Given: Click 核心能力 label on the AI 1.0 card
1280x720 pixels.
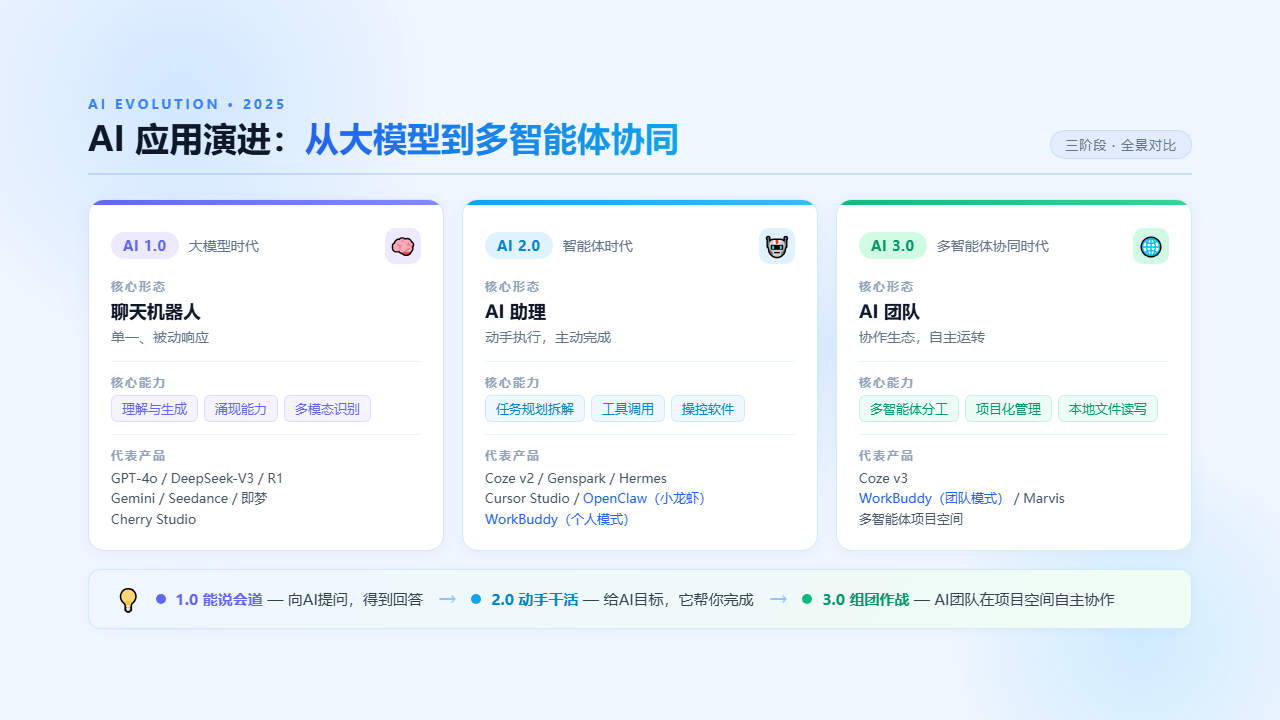Looking at the screenshot, I should coord(138,383).
